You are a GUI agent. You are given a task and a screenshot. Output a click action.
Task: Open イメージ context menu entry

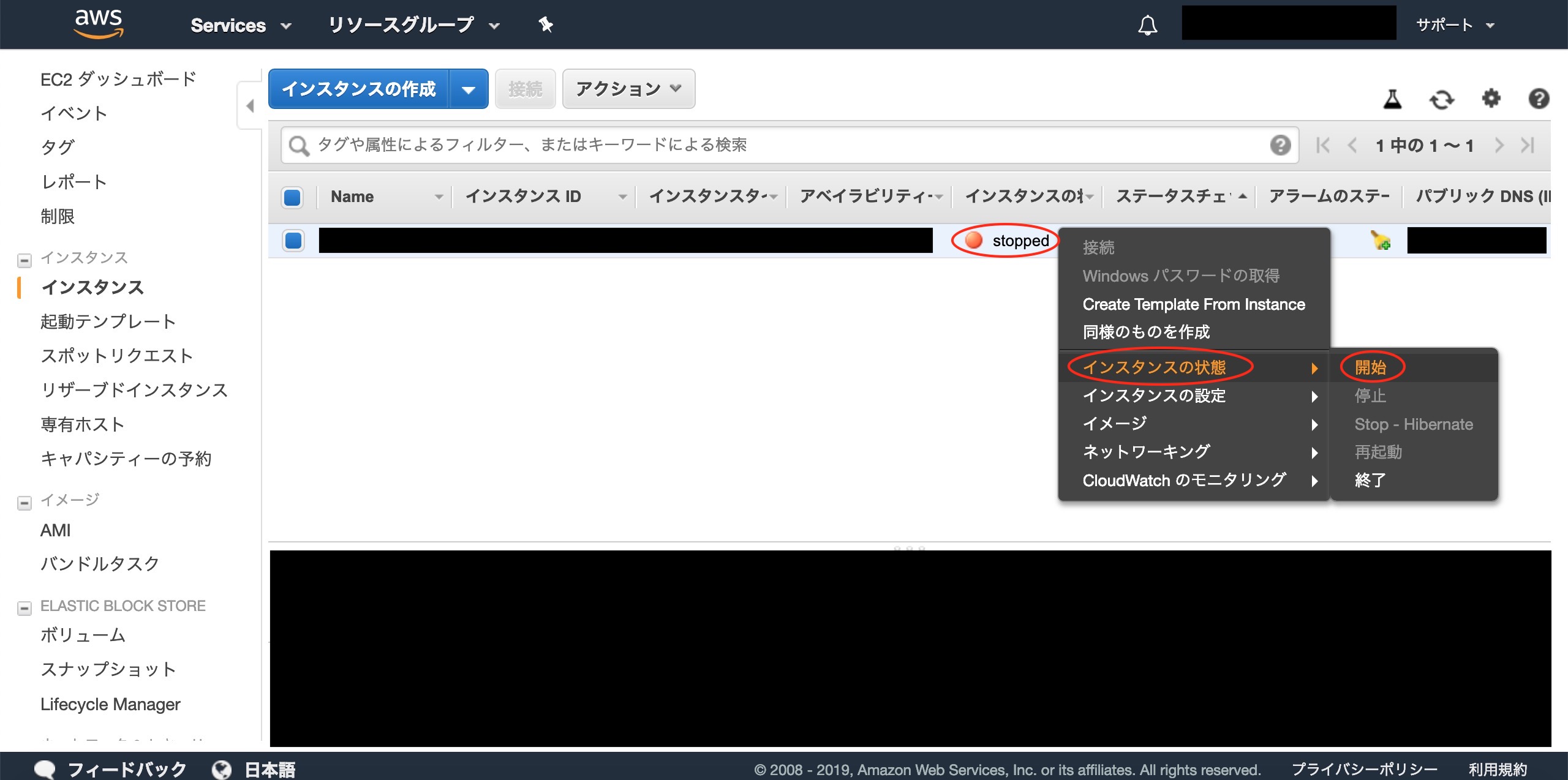pos(1193,424)
